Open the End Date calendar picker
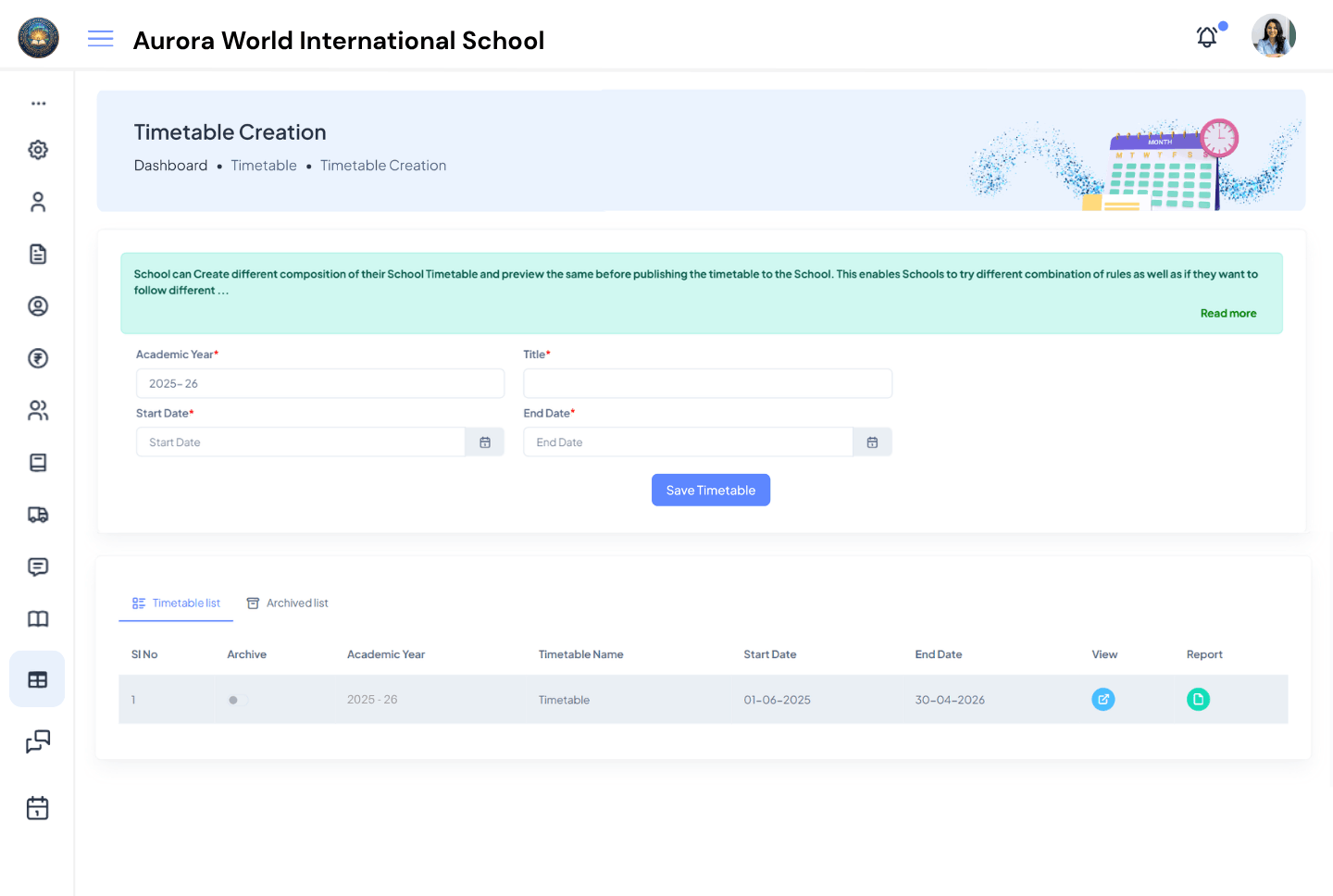This screenshot has height=896, width=1333. click(872, 442)
